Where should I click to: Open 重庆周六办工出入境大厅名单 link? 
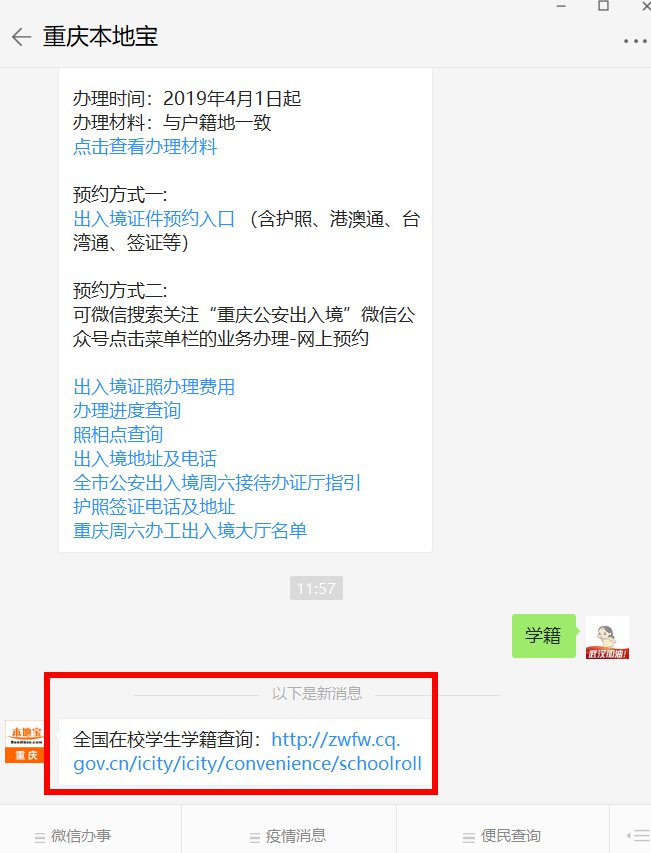click(190, 530)
